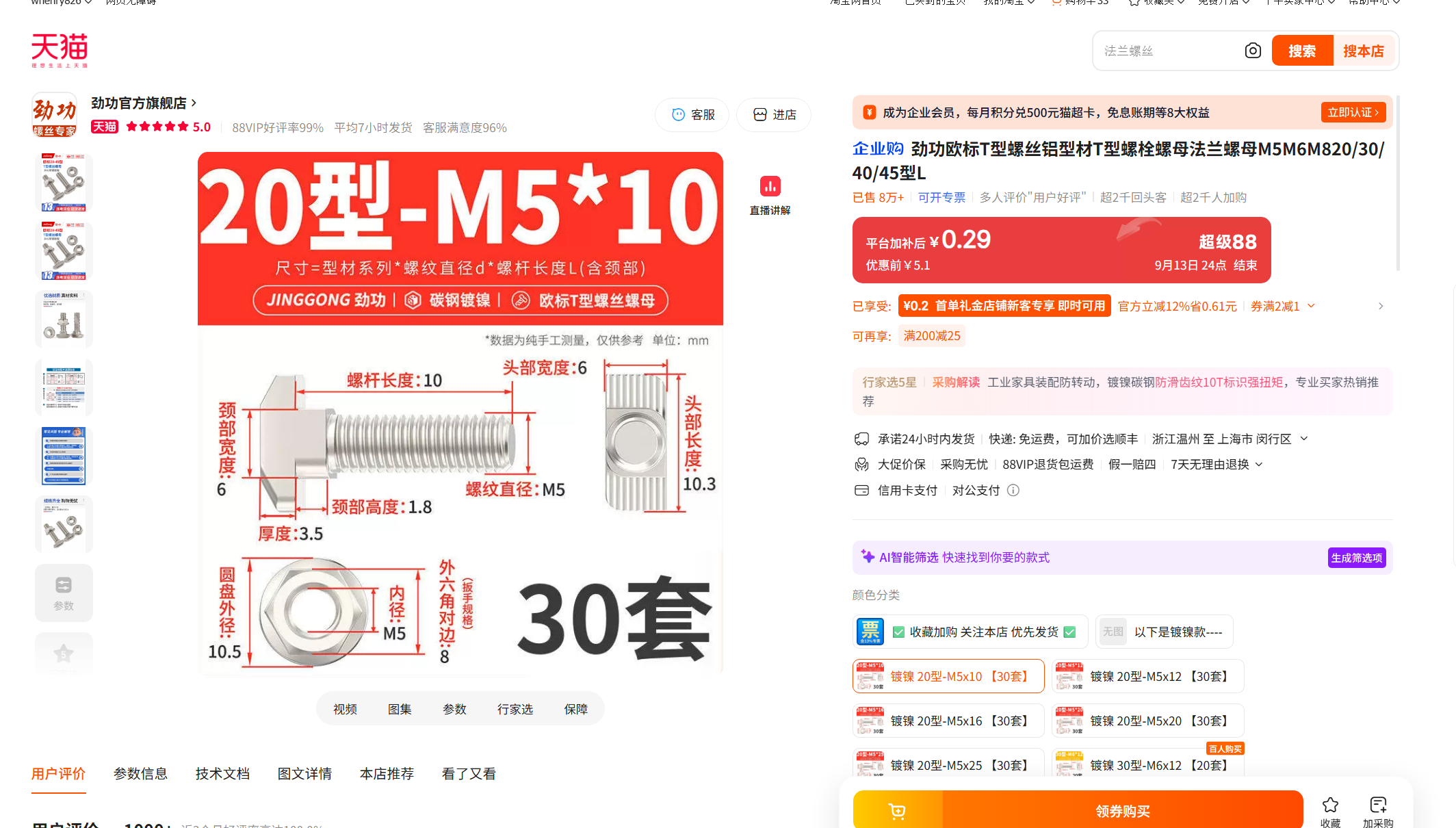
Task: Click the 采购解读 link
Action: click(956, 382)
